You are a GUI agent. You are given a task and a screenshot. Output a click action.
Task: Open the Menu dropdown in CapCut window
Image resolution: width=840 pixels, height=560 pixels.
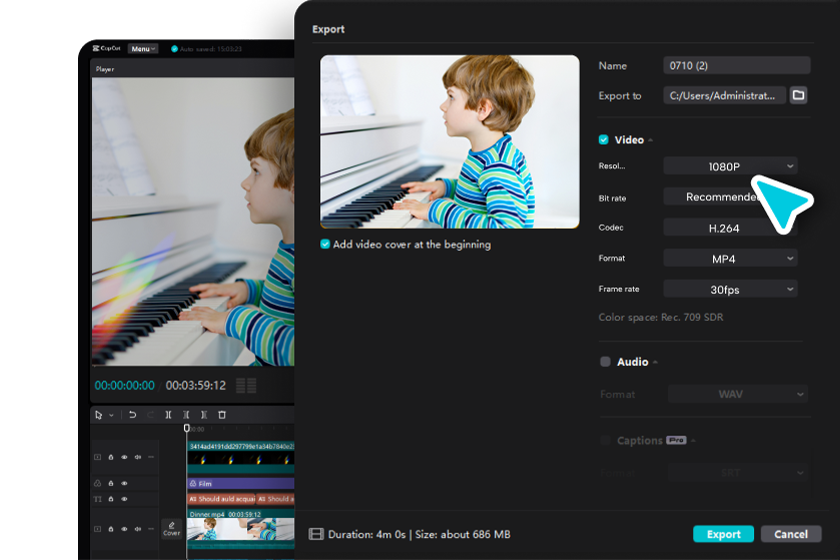[x=142, y=49]
